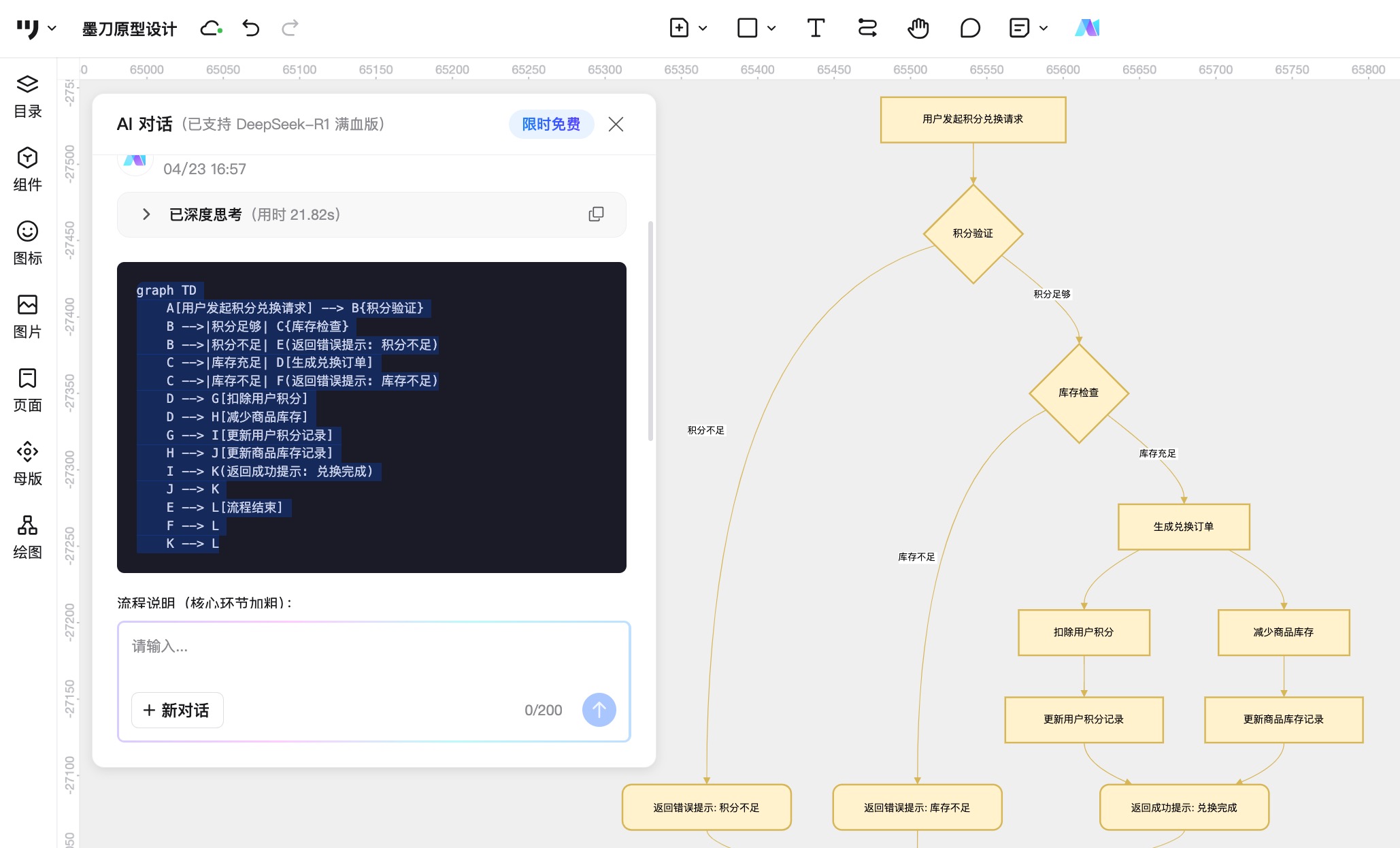1400x848 pixels.
Task: Open the AI assistant toolbar icon
Action: point(1087,28)
